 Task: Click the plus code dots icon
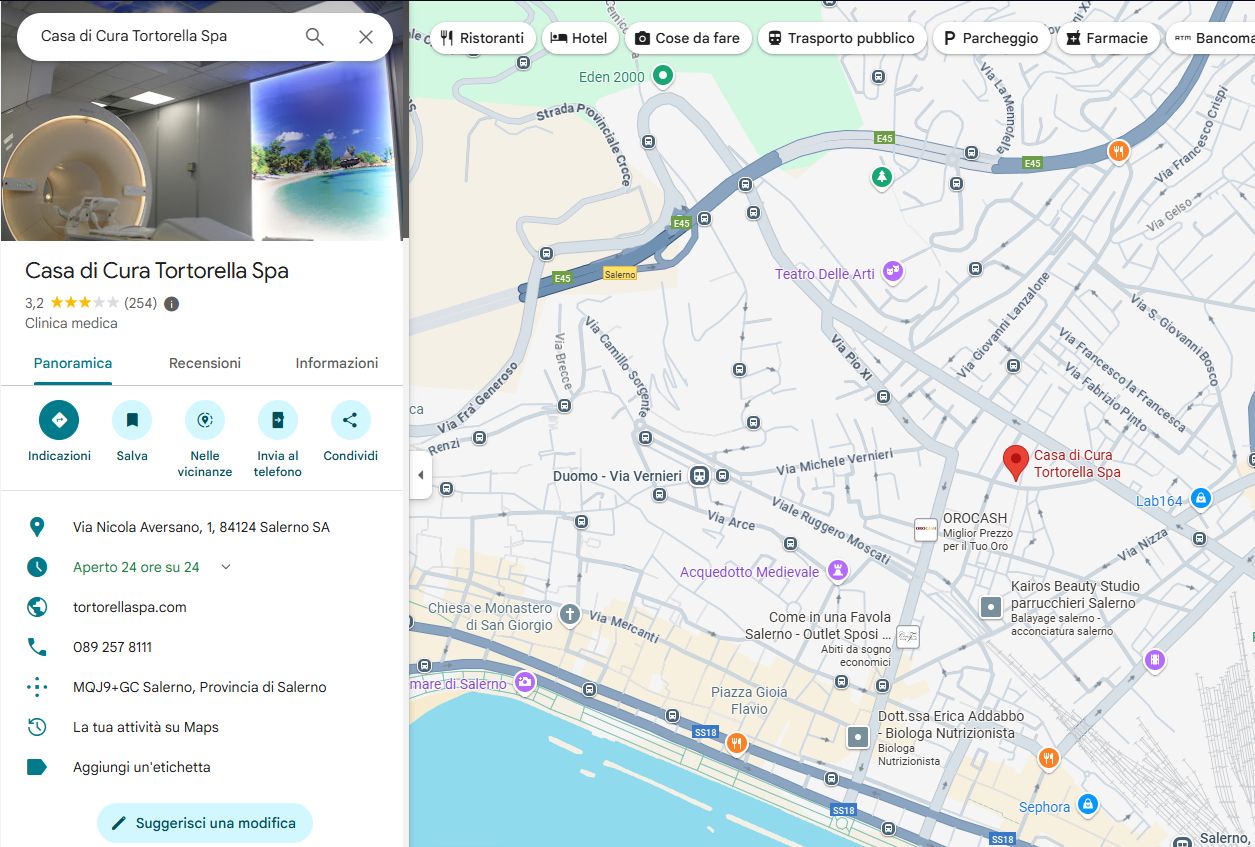coord(37,687)
